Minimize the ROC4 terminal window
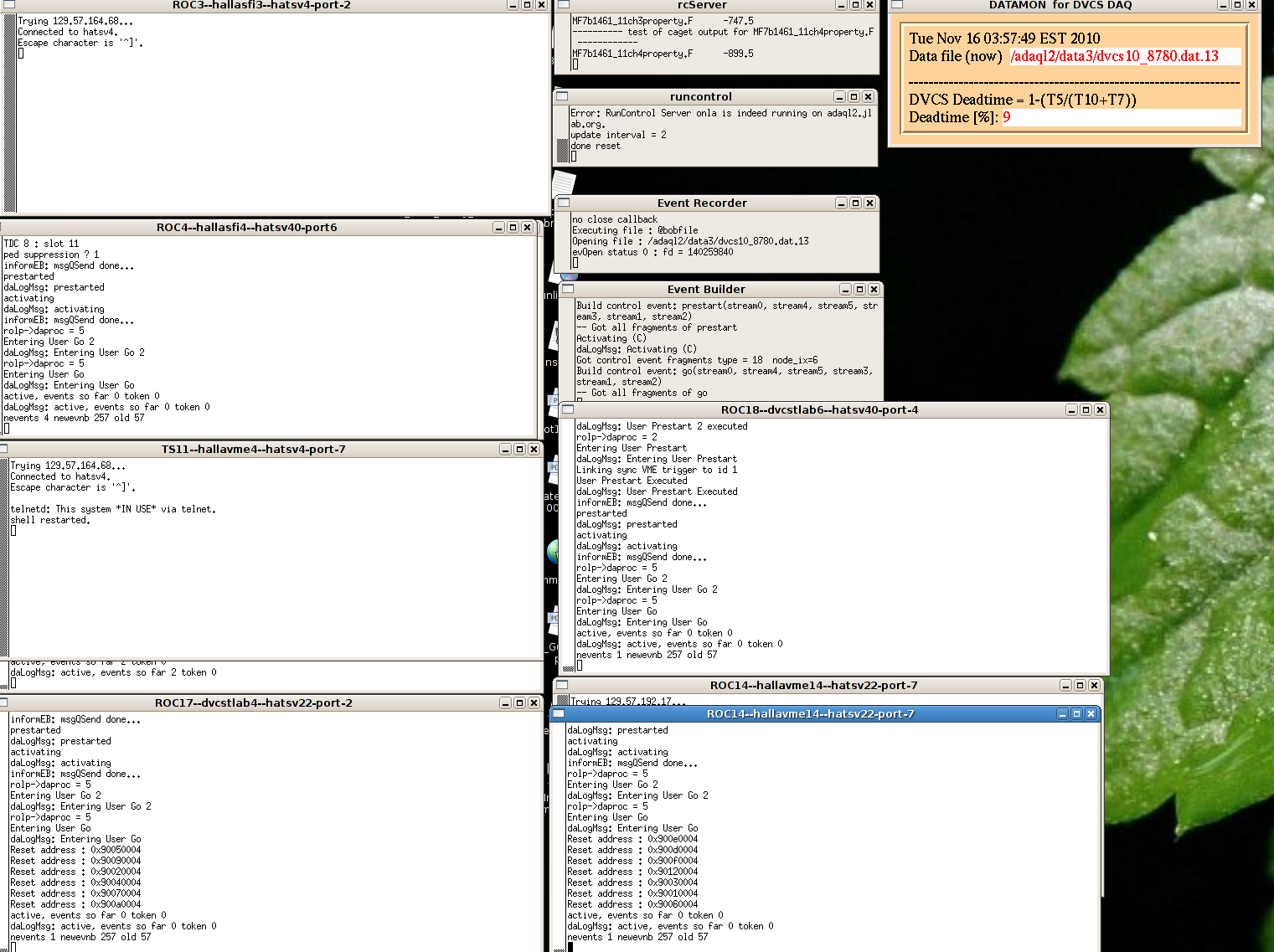 (x=498, y=227)
